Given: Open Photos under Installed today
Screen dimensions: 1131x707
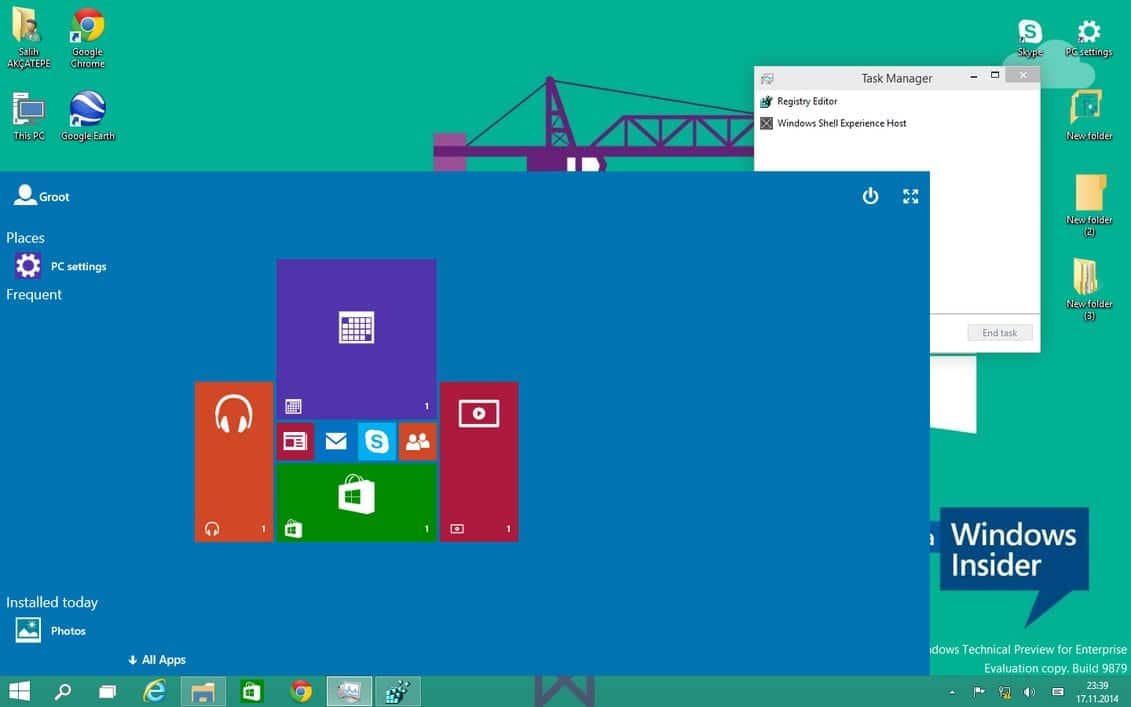Looking at the screenshot, I should [x=50, y=631].
